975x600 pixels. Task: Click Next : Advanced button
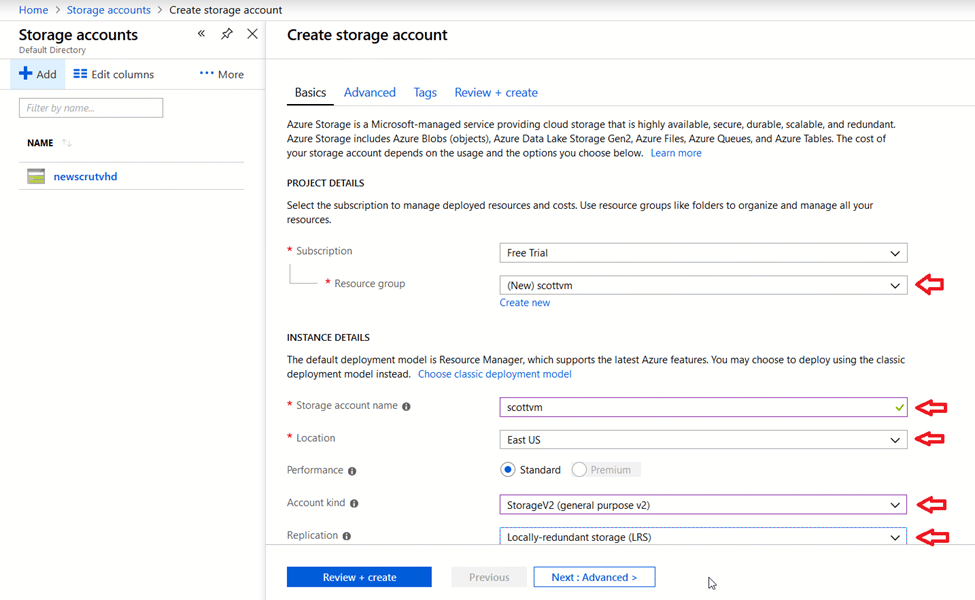coord(594,577)
